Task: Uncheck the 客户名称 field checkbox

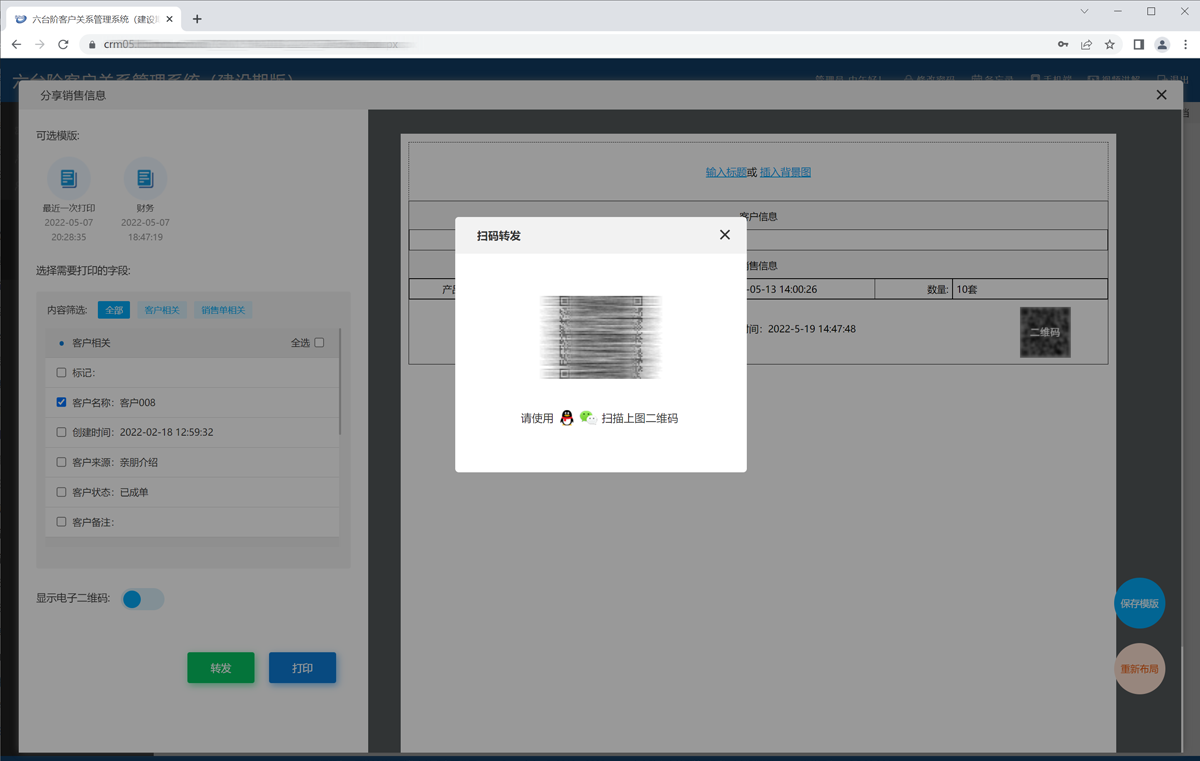Action: pyautogui.click(x=62, y=403)
